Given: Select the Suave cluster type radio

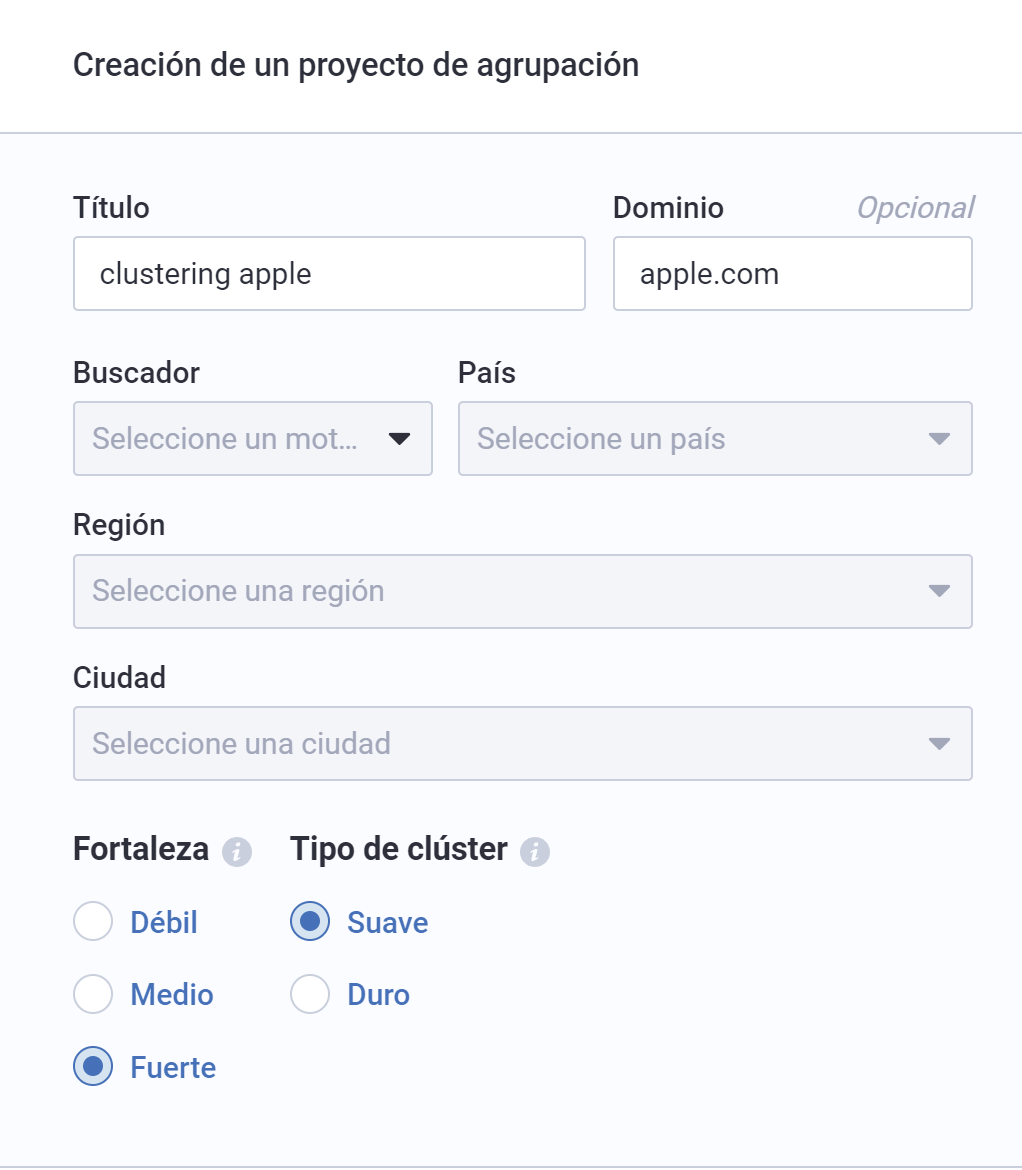Looking at the screenshot, I should point(310,922).
